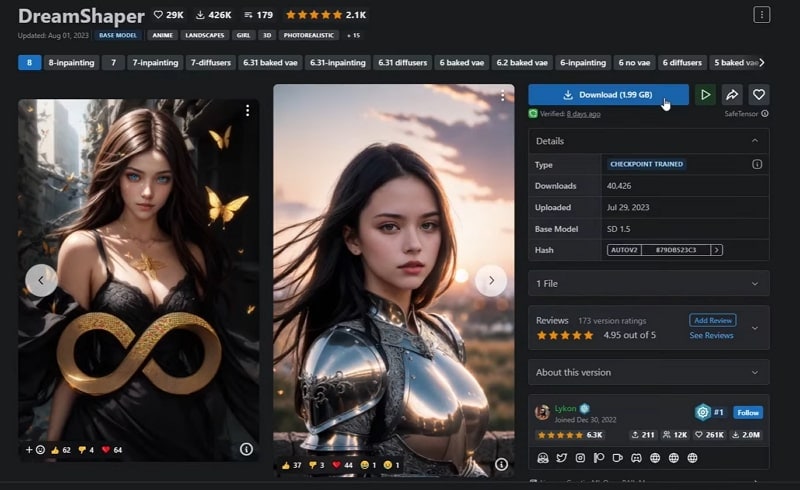
Task: Select the 7-diffusers version tab
Action: tap(211, 63)
